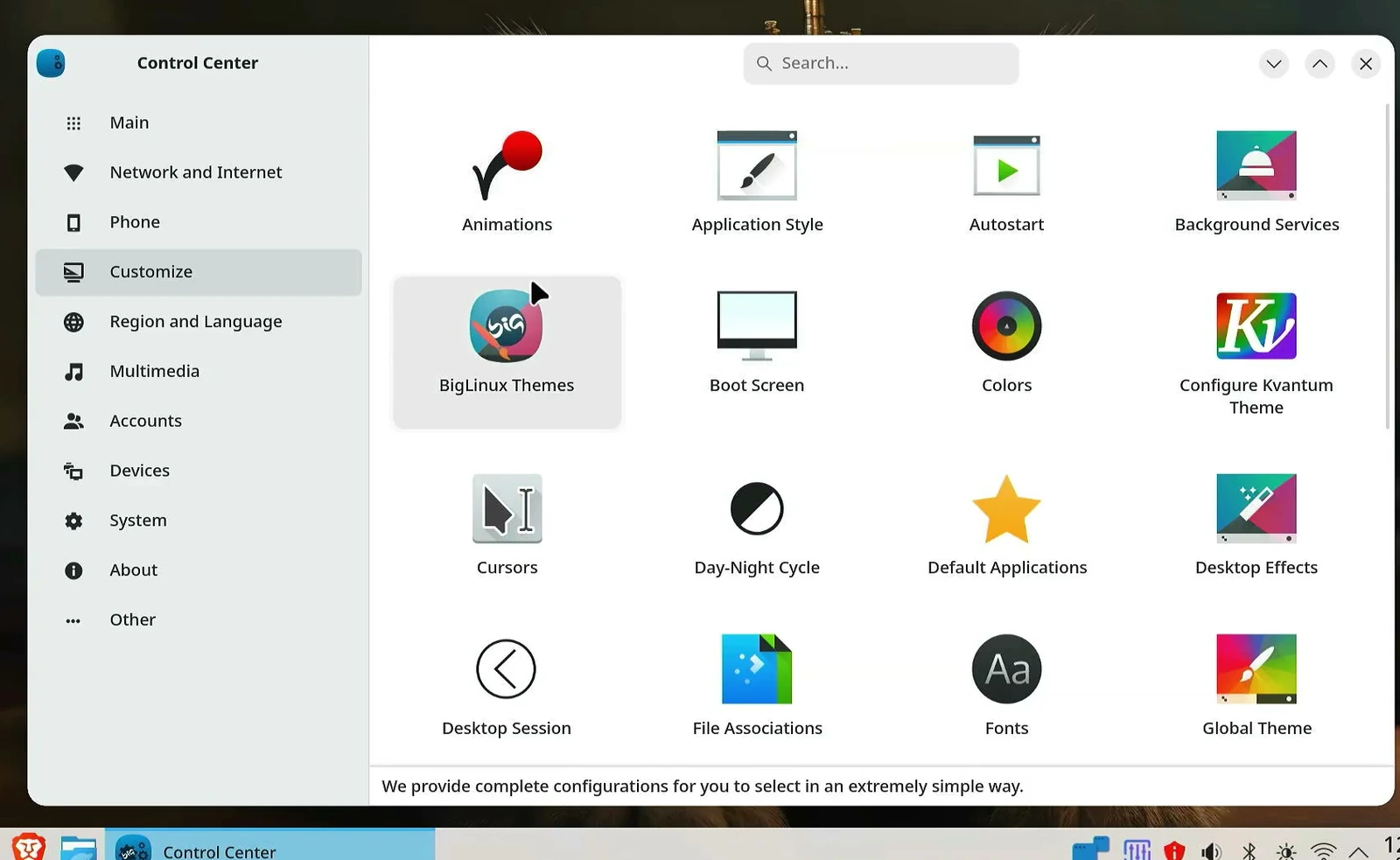Switch to the Multimedia category
This screenshot has height=860, width=1400.
(199, 372)
